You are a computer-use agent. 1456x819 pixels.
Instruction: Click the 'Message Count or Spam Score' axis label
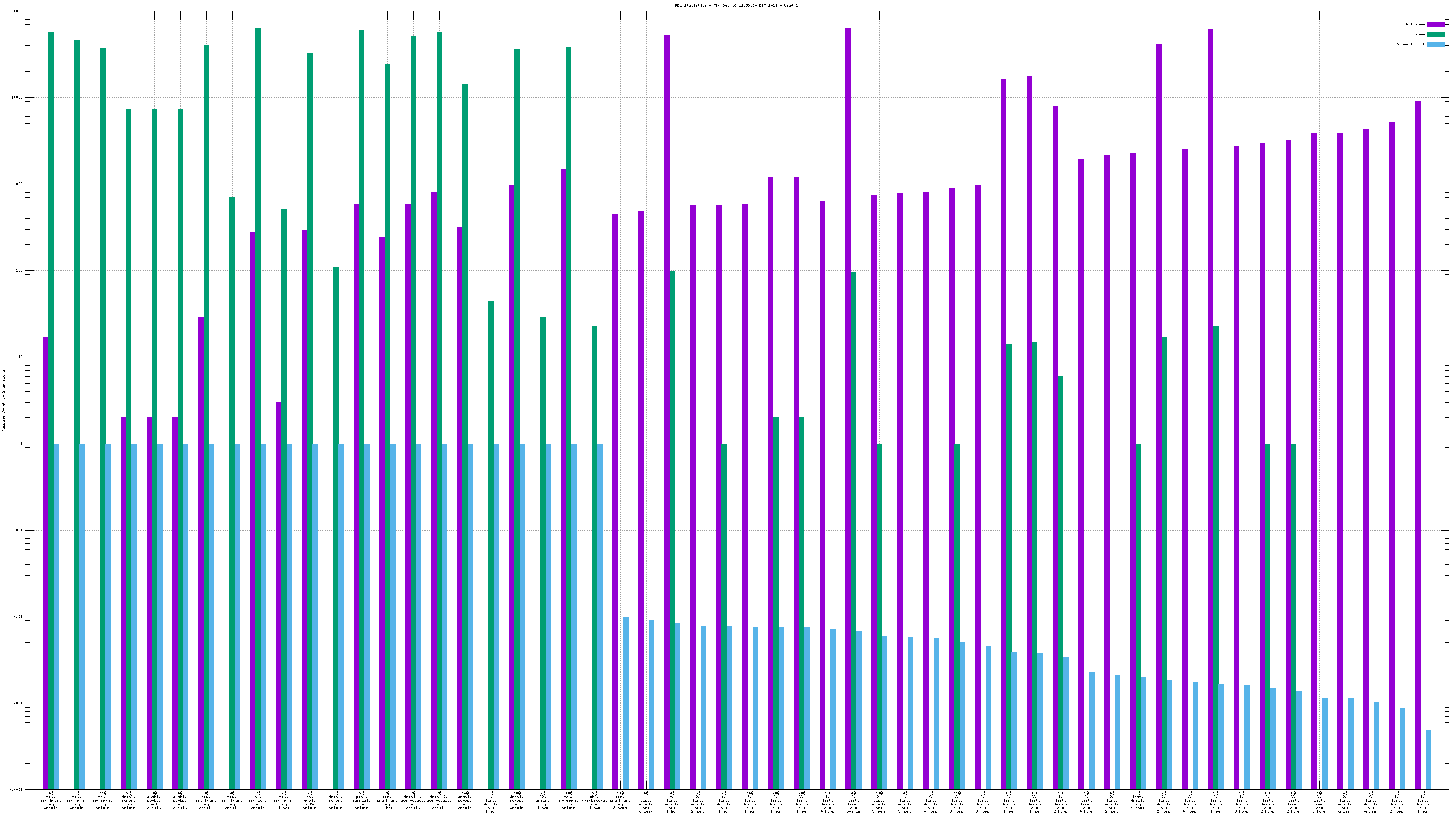(x=3, y=401)
